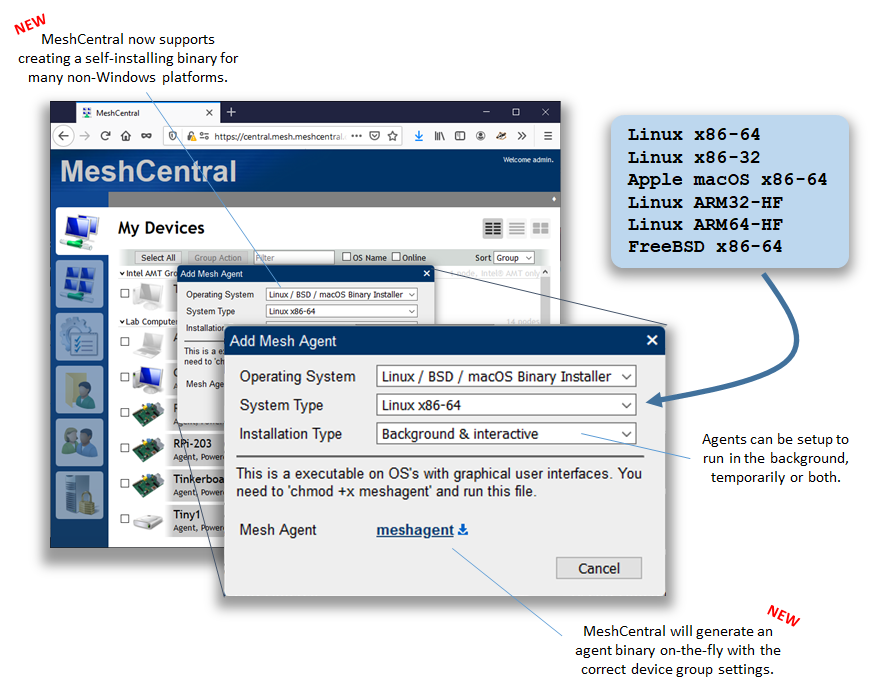Open the Firefox downloads icon in toolbar
The width and height of the screenshot is (872, 688).
418,136
